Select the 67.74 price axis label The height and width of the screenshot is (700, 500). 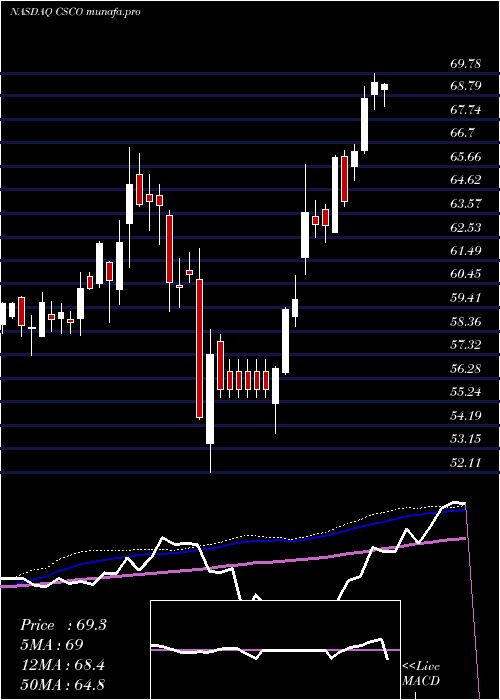click(466, 109)
